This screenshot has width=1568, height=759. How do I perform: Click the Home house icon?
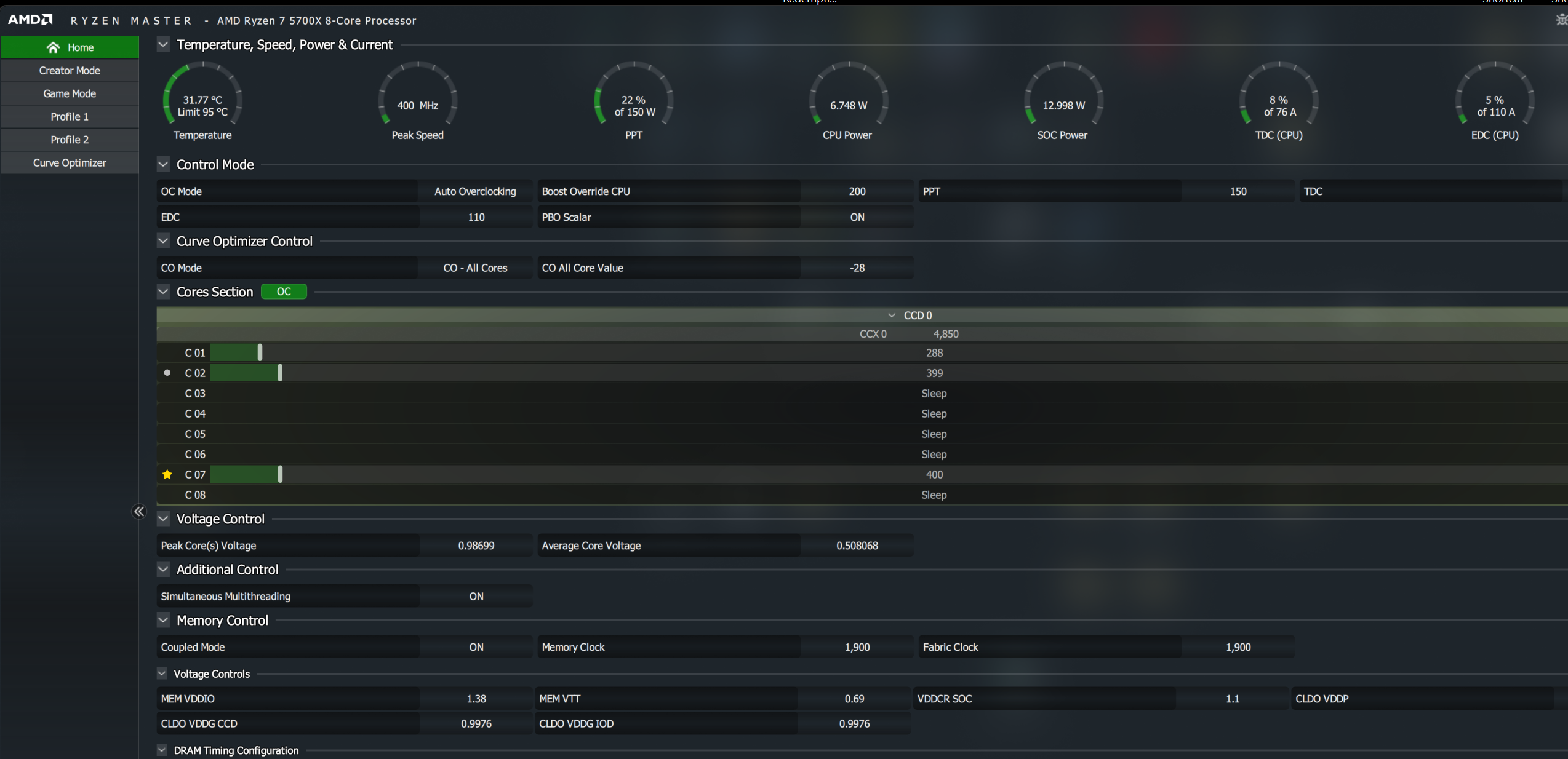click(x=53, y=47)
